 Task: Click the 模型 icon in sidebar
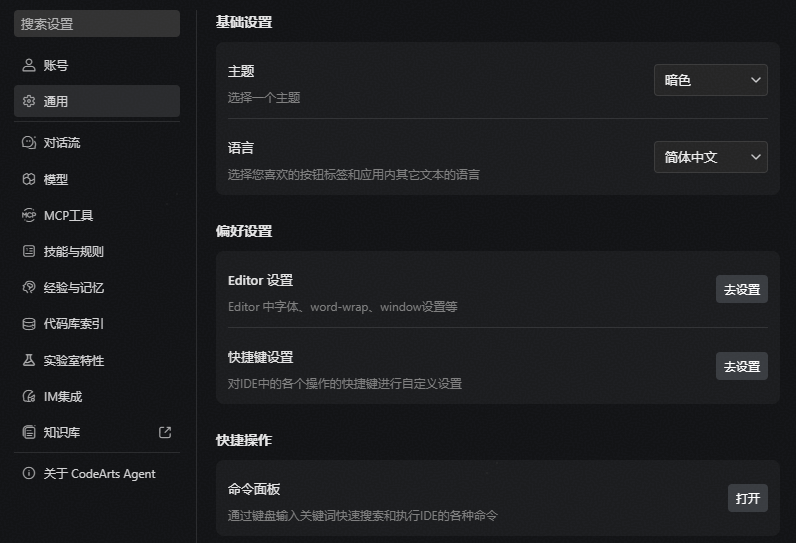(29, 179)
